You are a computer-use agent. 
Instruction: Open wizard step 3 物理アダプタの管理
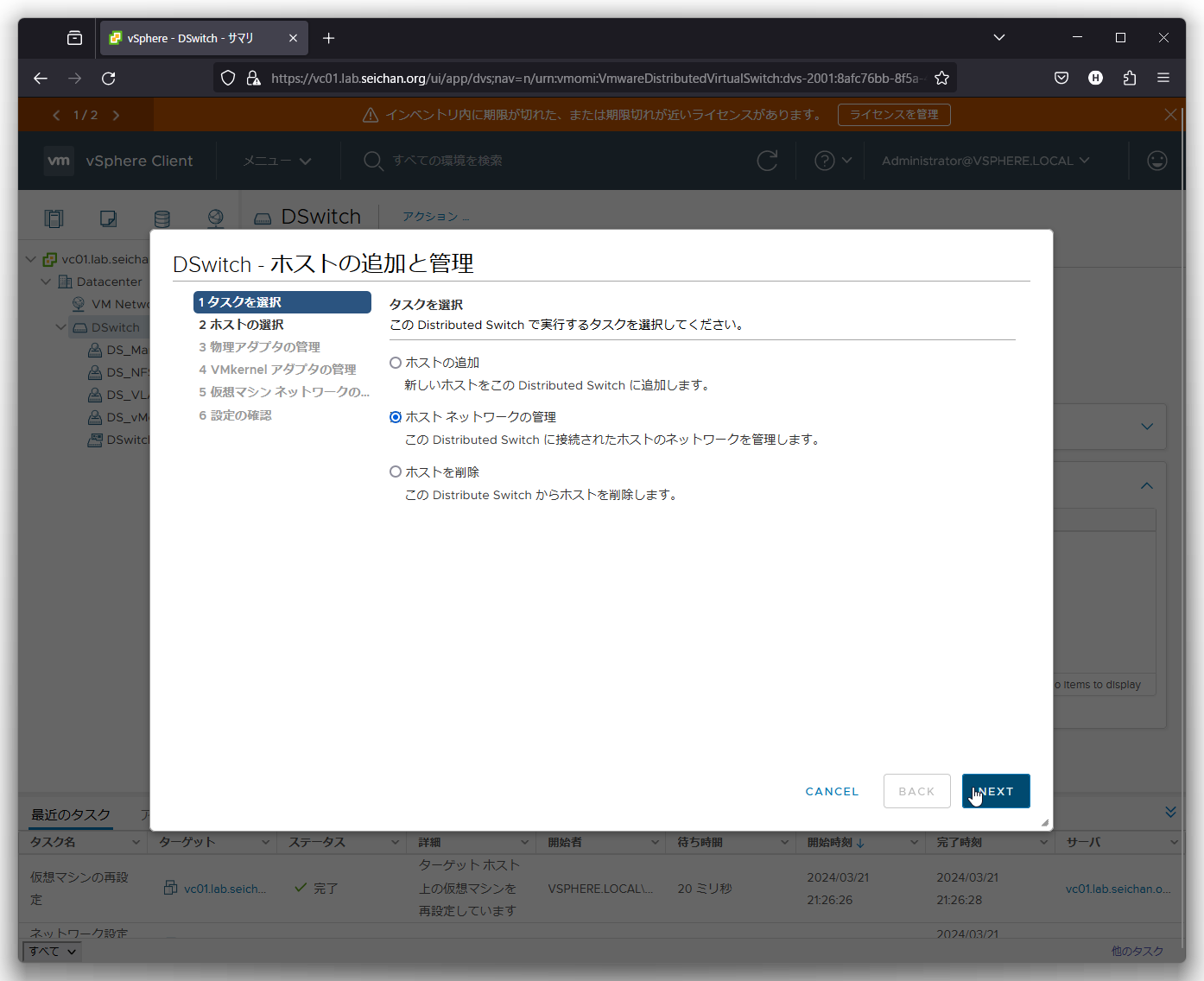(x=259, y=347)
